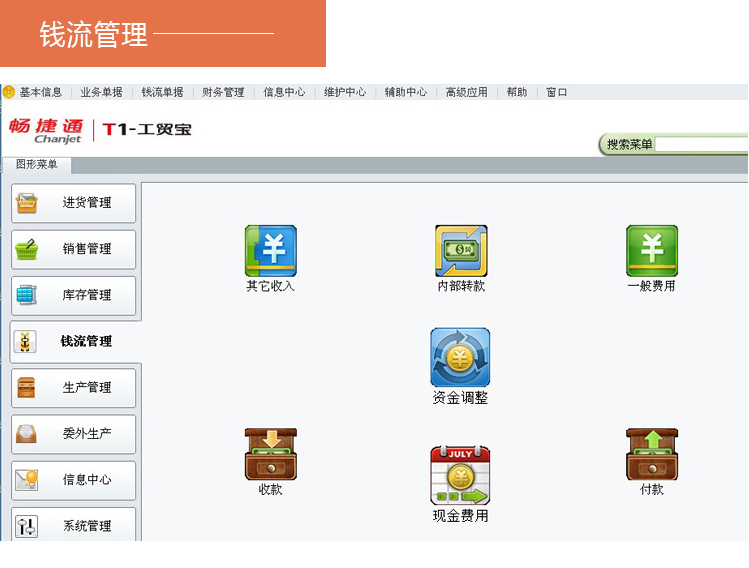The width and height of the screenshot is (749, 568).
Task: Click the 库存管理 grid icon
Action: tap(26, 295)
